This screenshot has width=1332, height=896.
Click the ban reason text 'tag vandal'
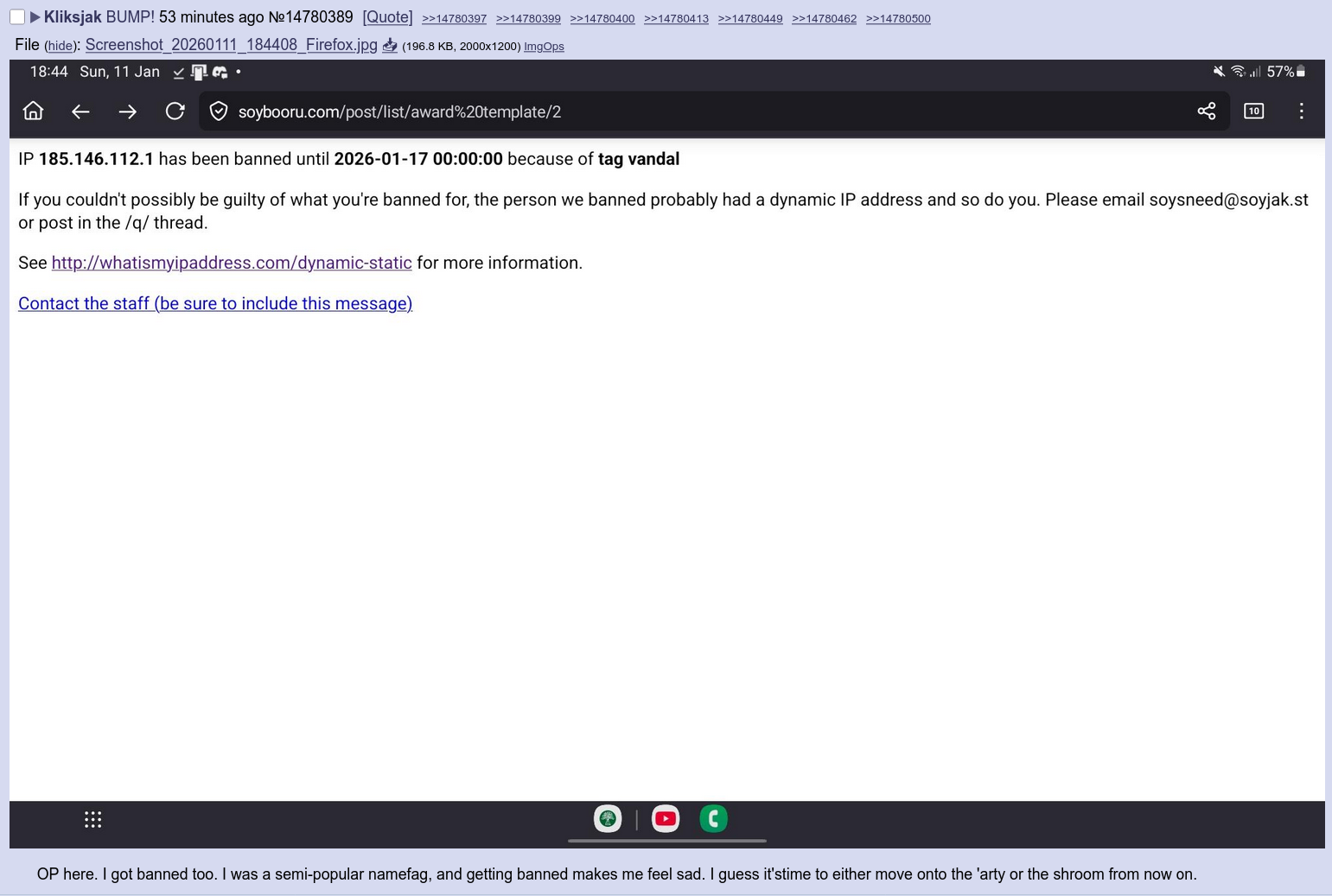[639, 159]
